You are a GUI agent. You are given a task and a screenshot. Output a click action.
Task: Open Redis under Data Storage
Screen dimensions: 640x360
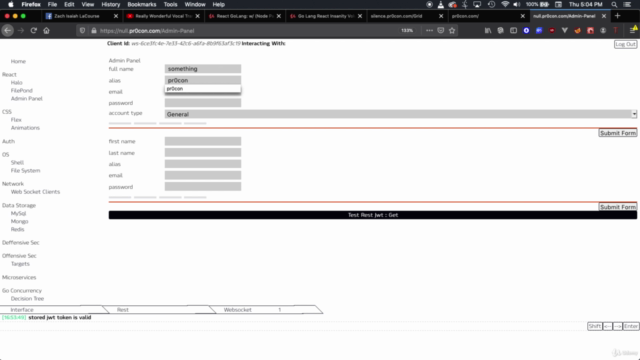[18, 229]
